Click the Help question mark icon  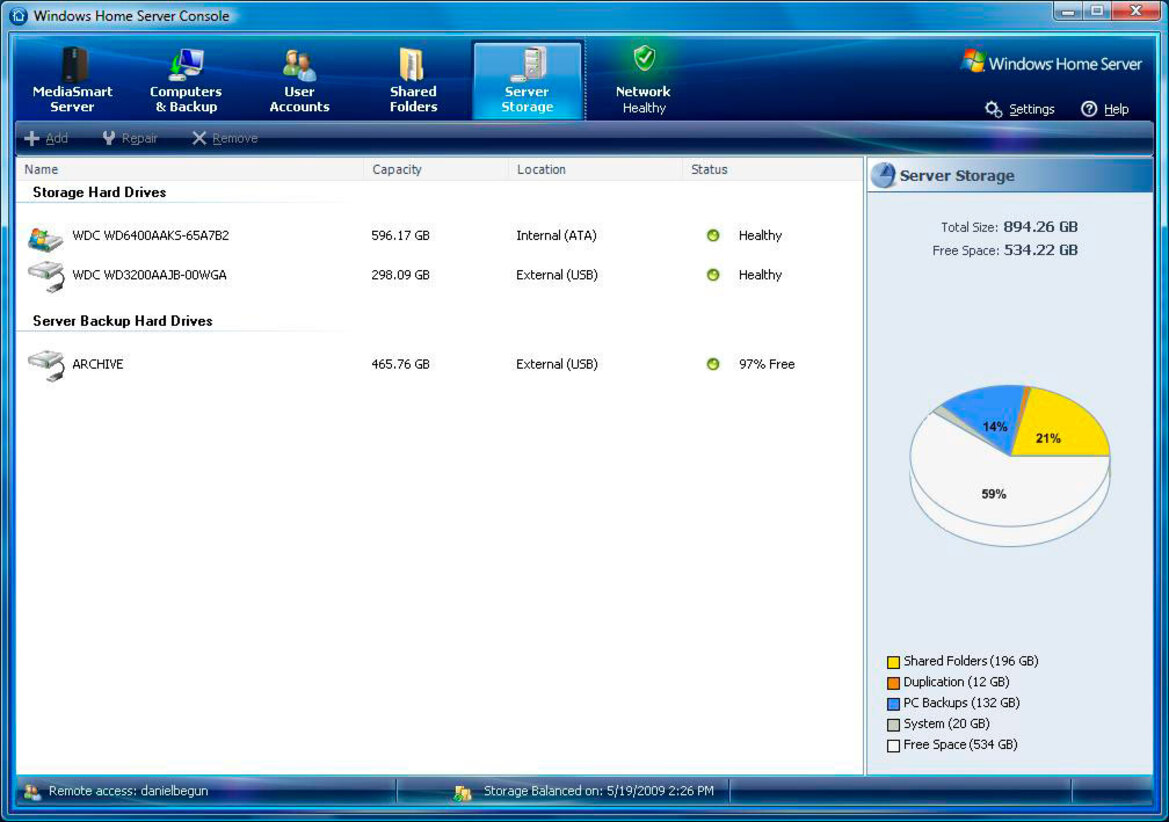coord(1089,110)
